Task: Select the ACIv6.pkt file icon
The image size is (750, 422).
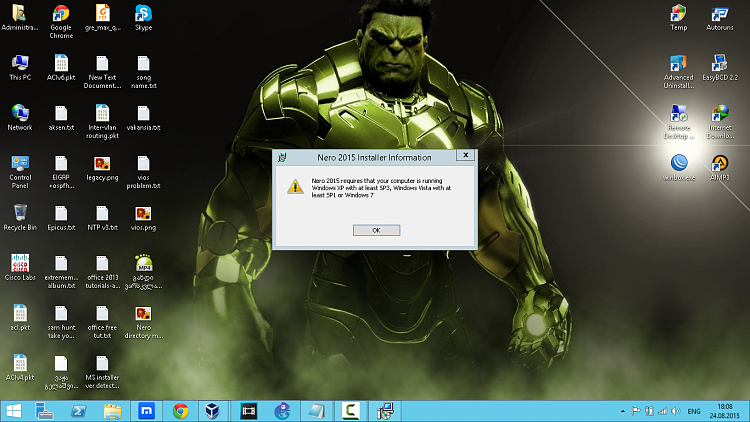Action: pyautogui.click(x=61, y=67)
